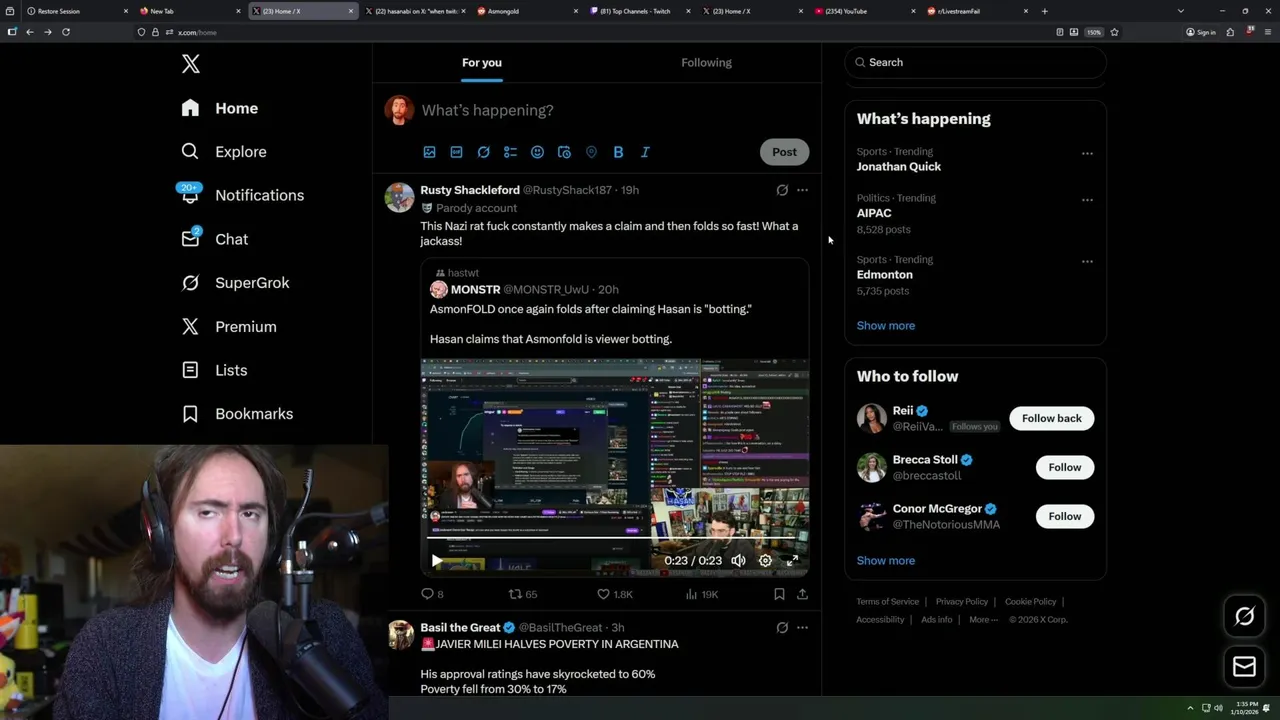Add media image to the post
Screen dimensions: 1280x720
point(429,152)
